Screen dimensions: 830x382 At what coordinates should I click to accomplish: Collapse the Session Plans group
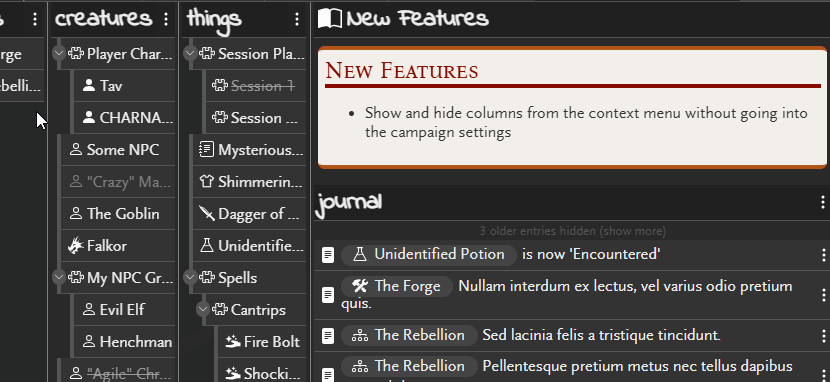coord(190,53)
